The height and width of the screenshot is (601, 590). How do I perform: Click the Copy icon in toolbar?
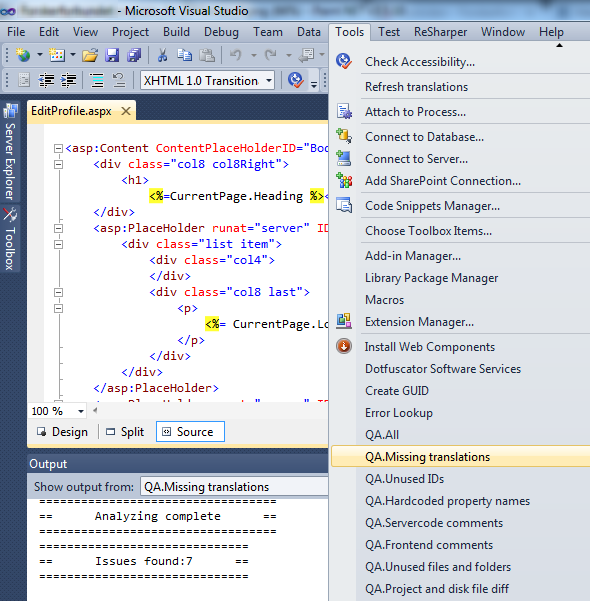pyautogui.click(x=184, y=56)
